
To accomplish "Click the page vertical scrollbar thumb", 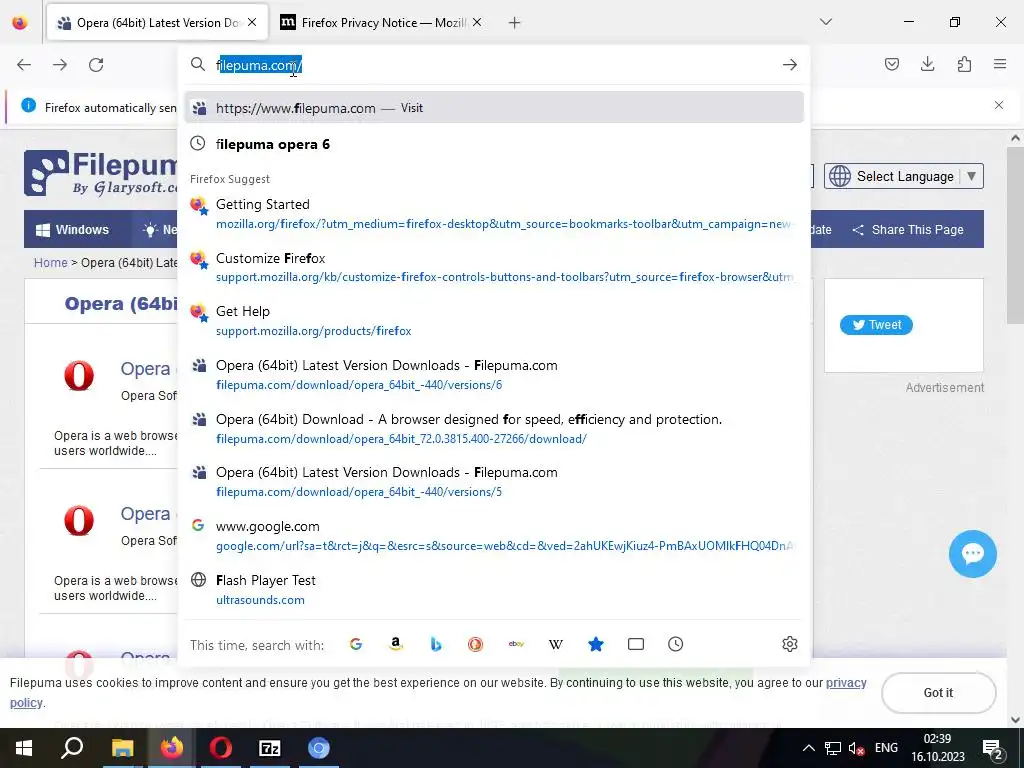I will pyautogui.click(x=1015, y=234).
